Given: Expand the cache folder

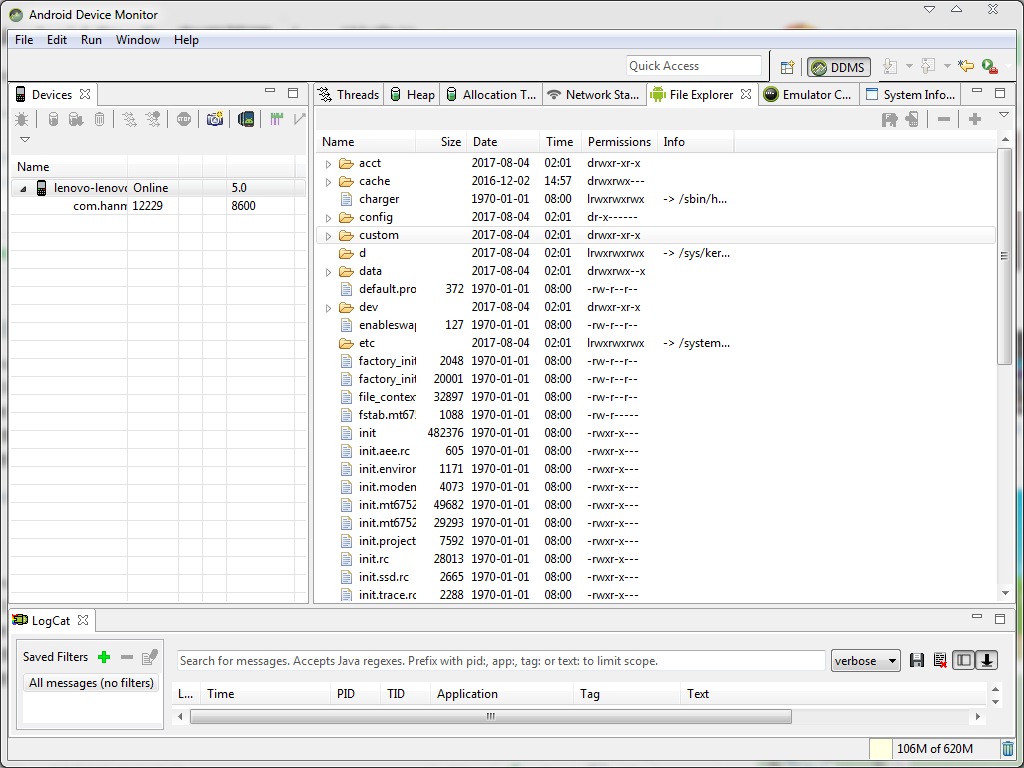Looking at the screenshot, I should [x=329, y=182].
